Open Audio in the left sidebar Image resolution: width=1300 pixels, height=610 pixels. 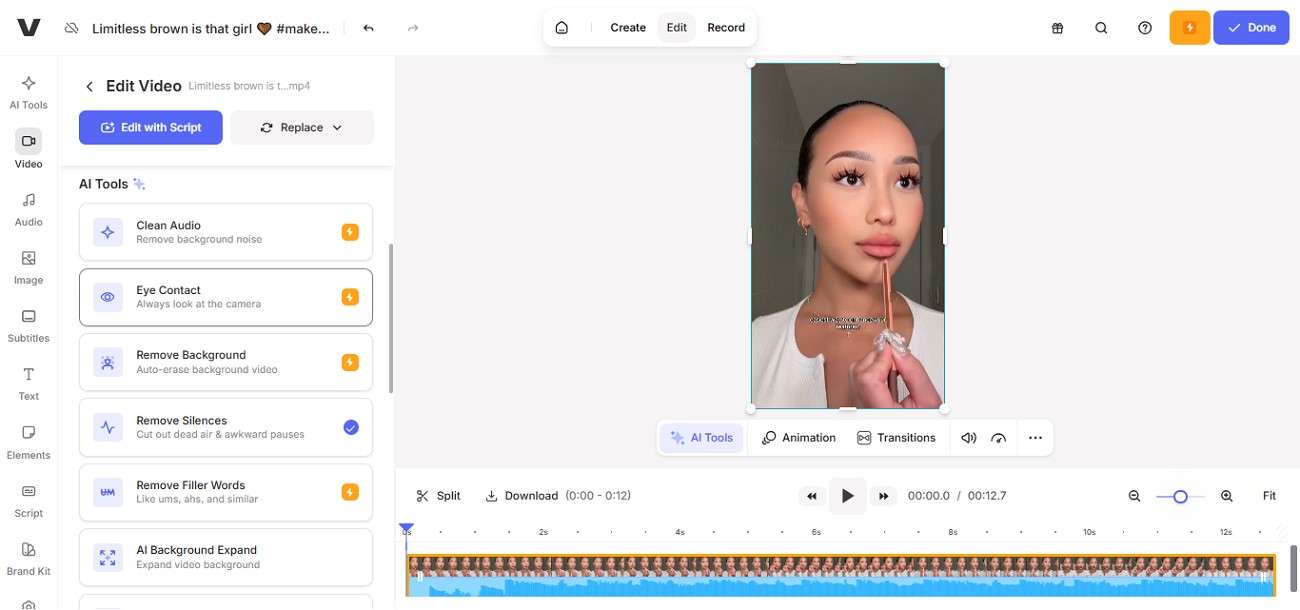[x=28, y=209]
